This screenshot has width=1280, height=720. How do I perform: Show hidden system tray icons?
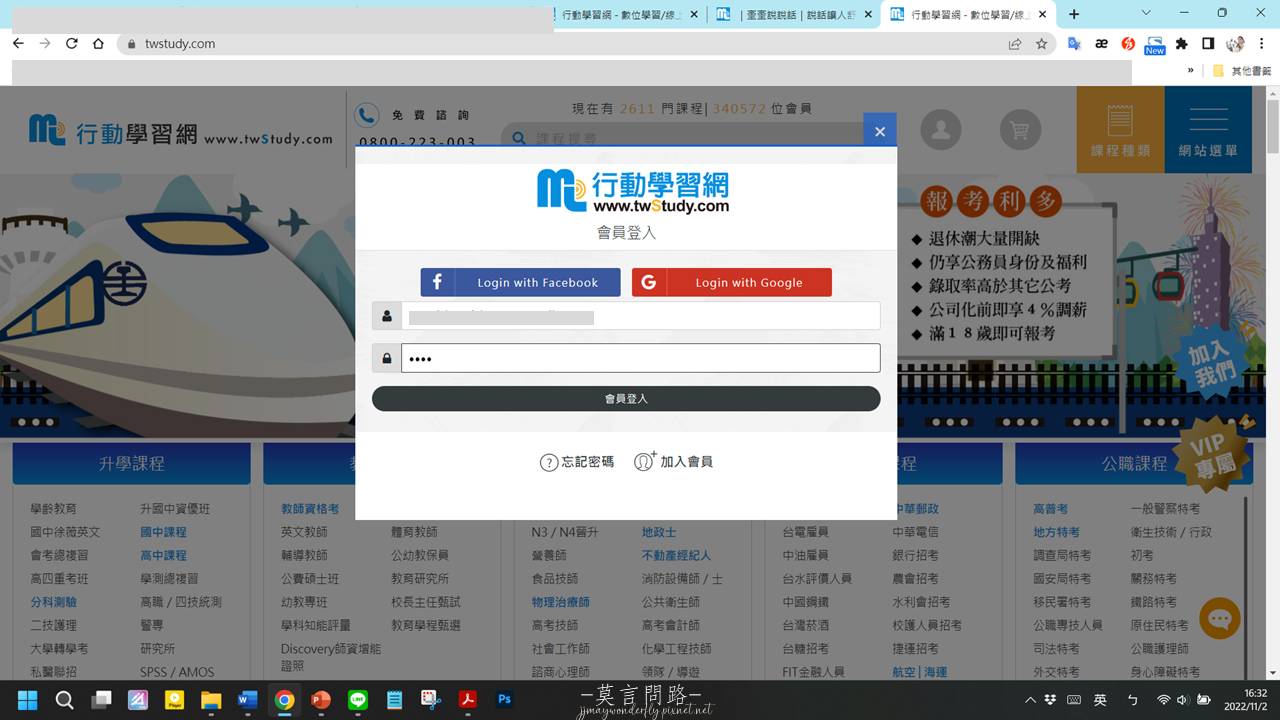1030,700
